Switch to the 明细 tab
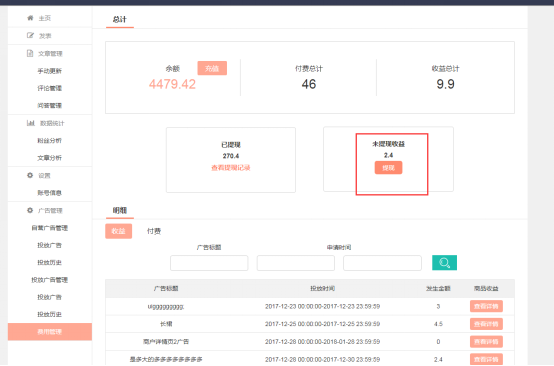 120,211
